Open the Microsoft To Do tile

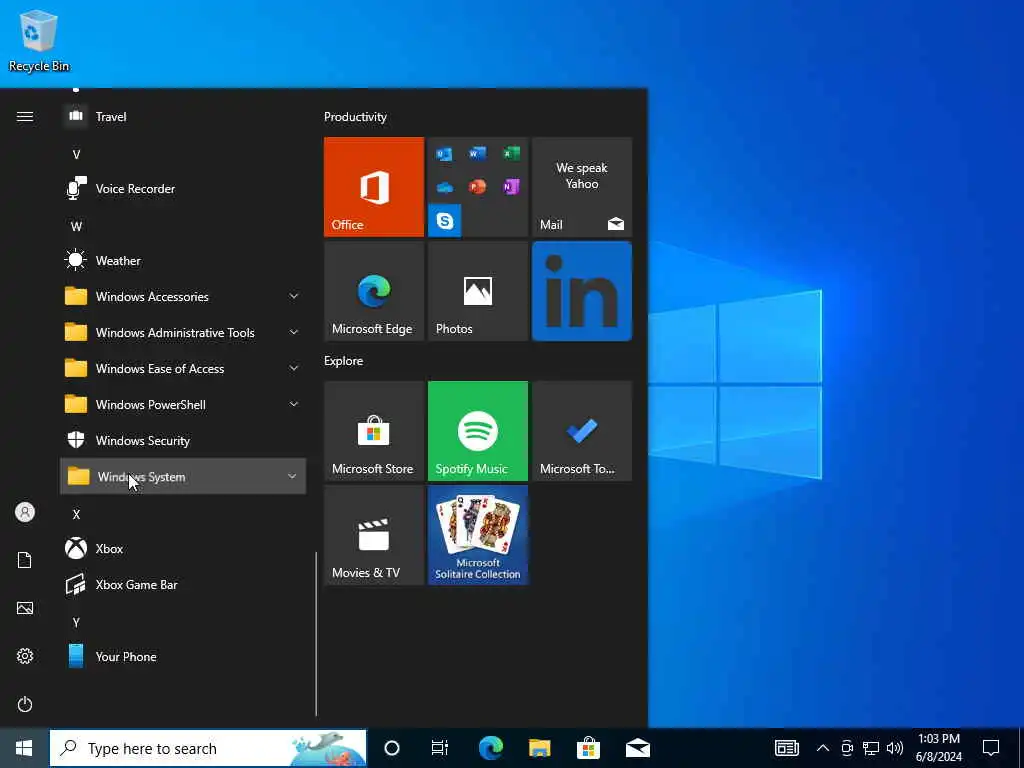click(x=582, y=431)
